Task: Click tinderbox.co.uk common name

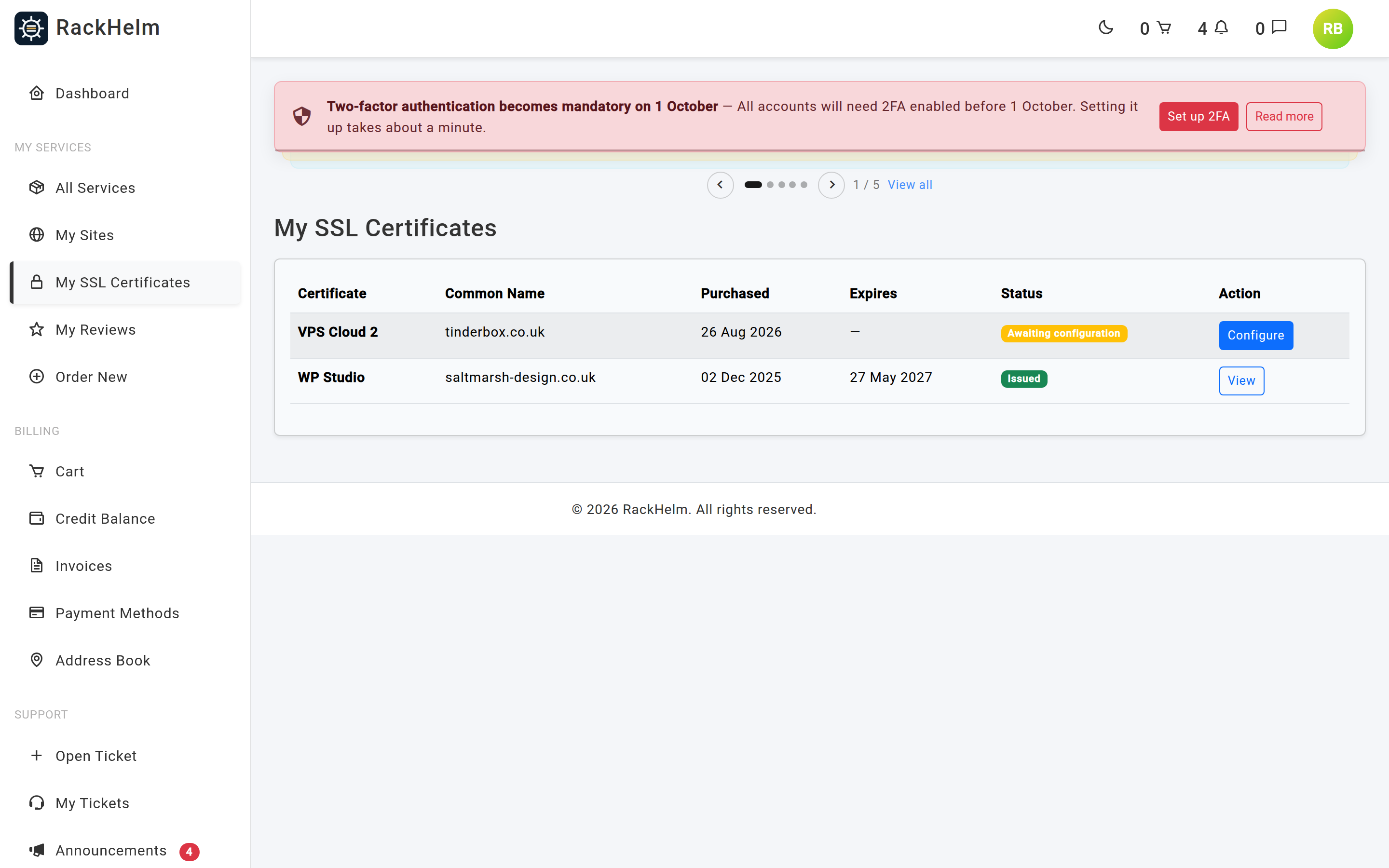Action: [495, 332]
